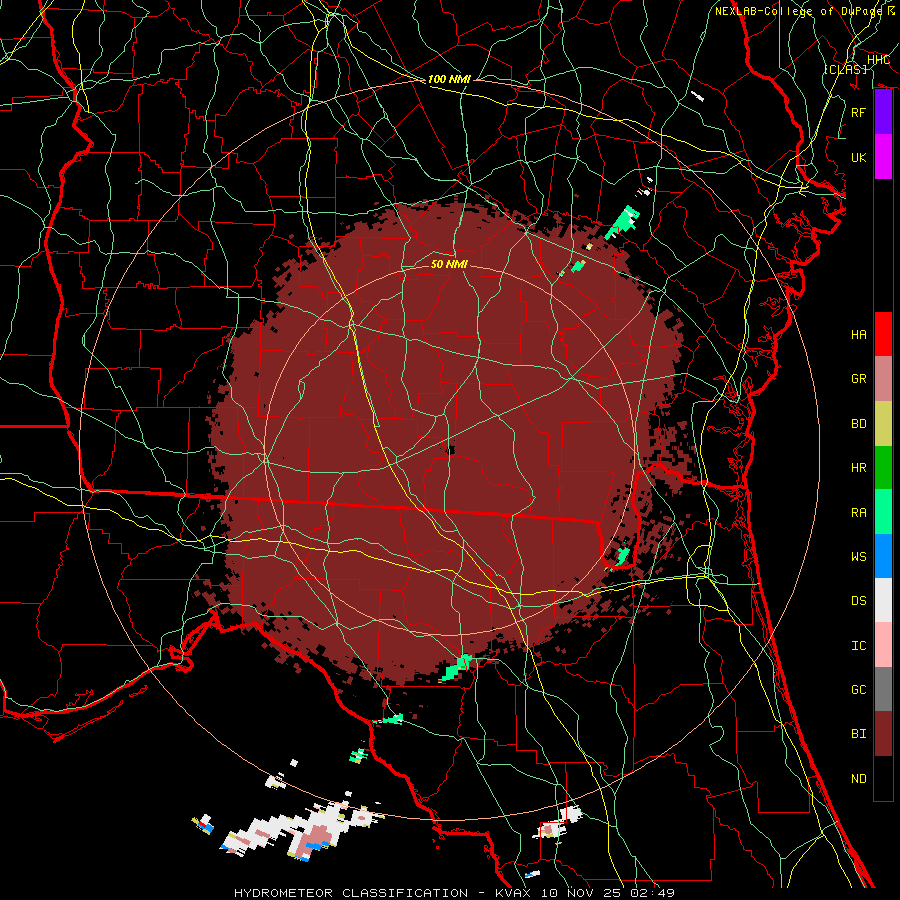This screenshot has height=900, width=900.
Task: Click the HR legend label
Action: tap(858, 468)
